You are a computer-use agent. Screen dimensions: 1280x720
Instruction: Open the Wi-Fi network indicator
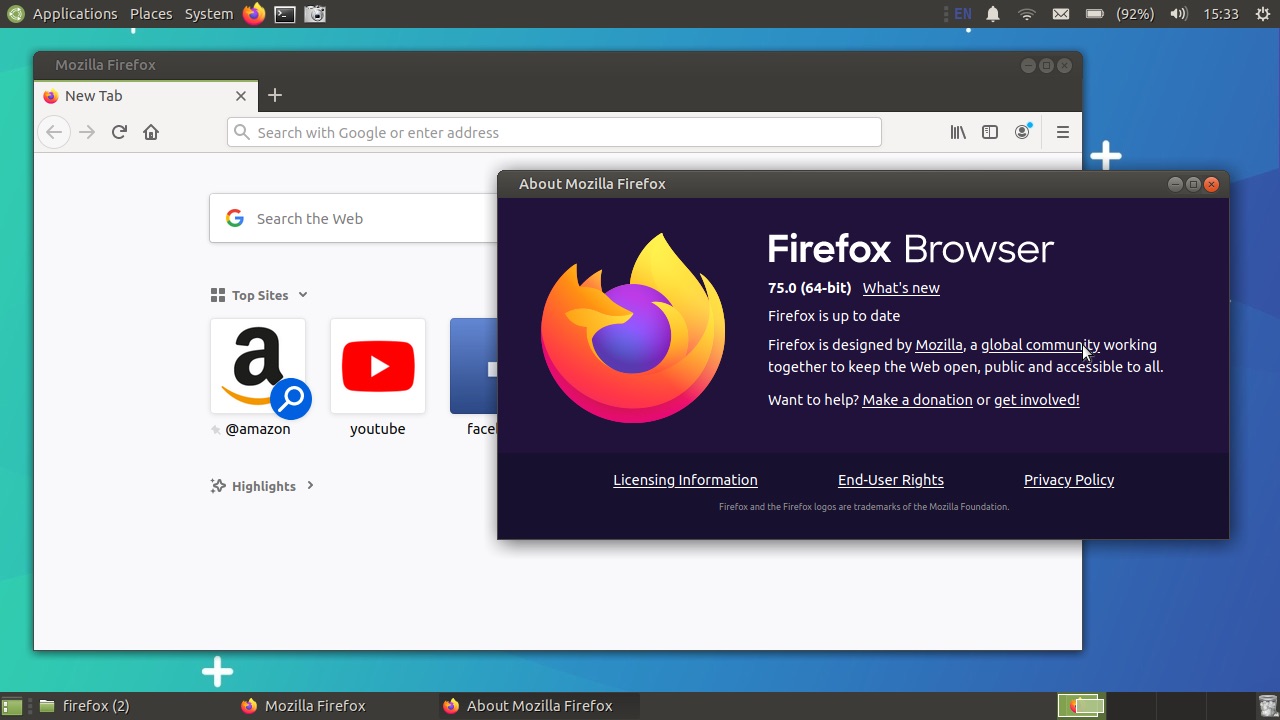click(x=1027, y=14)
